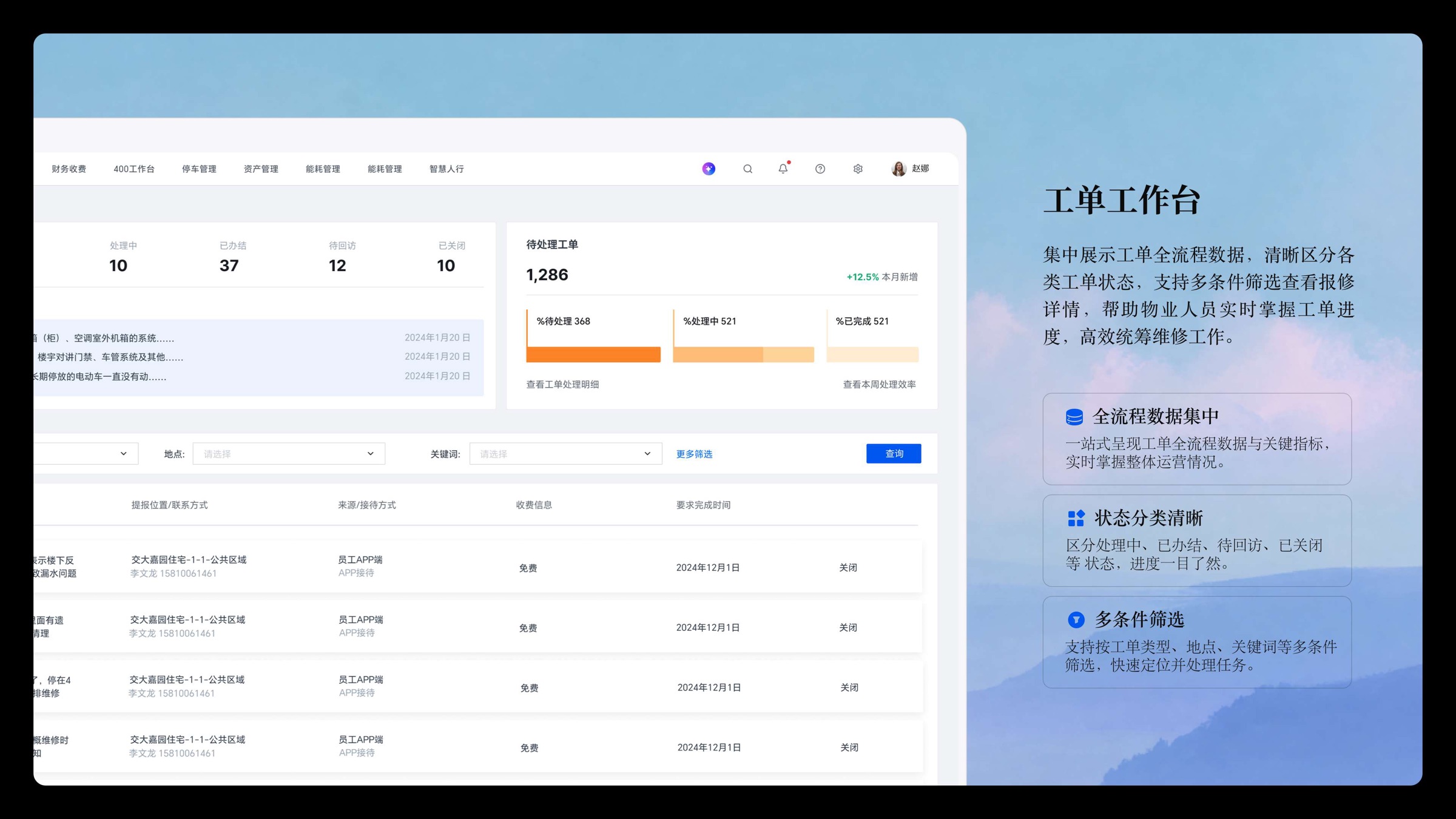The image size is (1456, 819).
Task: Click the database icon beside 全流程数据集中
Action: click(1074, 417)
